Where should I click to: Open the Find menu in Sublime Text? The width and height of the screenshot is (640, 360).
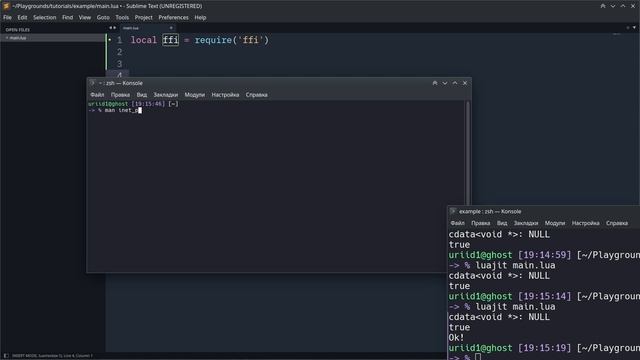click(x=67, y=18)
